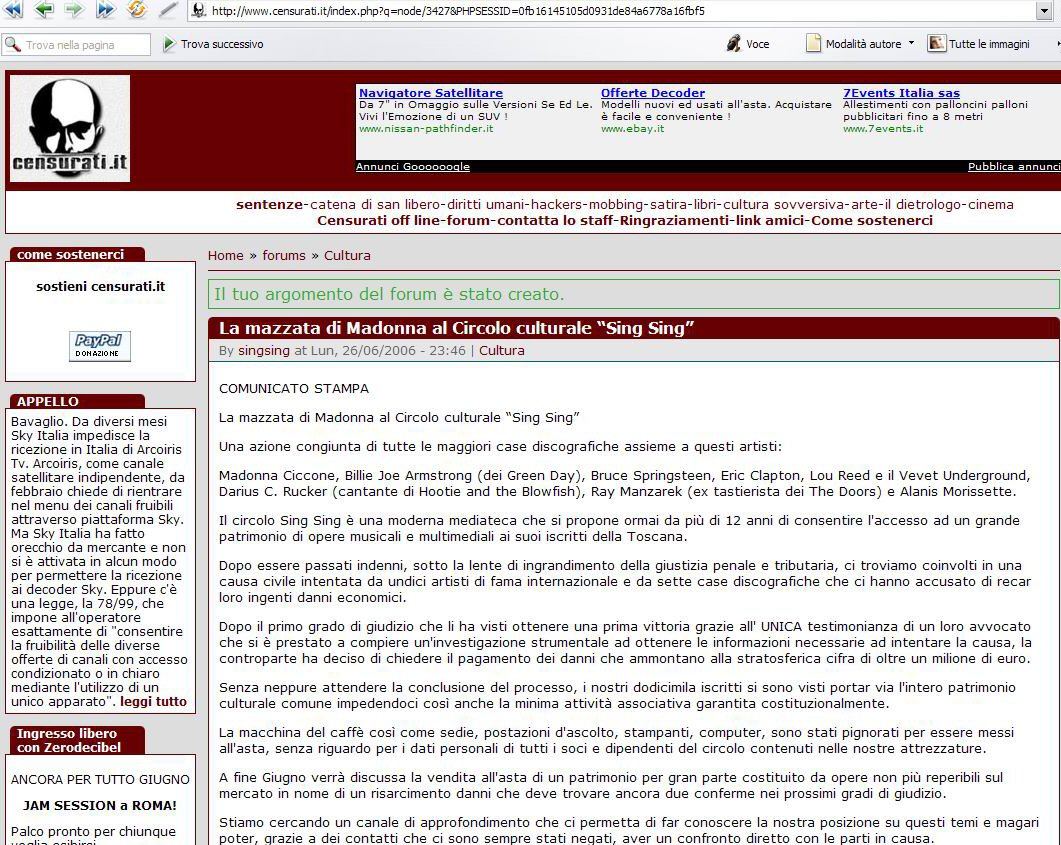This screenshot has height=845, width=1061.
Task: Go back with the green back arrow
Action: point(44,10)
